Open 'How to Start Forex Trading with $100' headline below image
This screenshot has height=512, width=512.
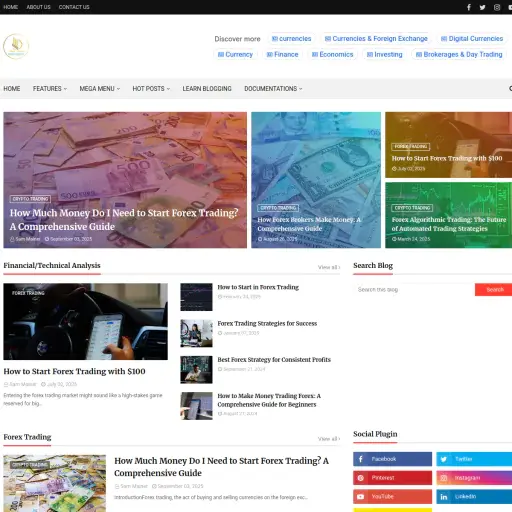74,371
